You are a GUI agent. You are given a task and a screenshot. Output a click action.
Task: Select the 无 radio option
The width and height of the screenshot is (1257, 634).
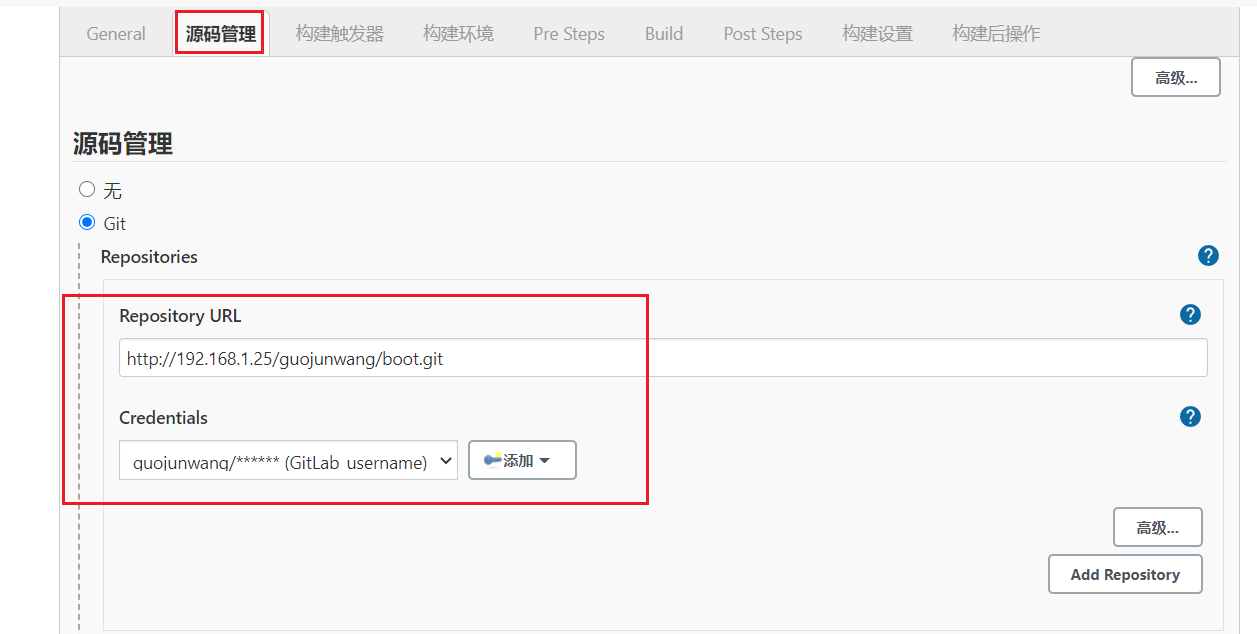click(x=87, y=189)
